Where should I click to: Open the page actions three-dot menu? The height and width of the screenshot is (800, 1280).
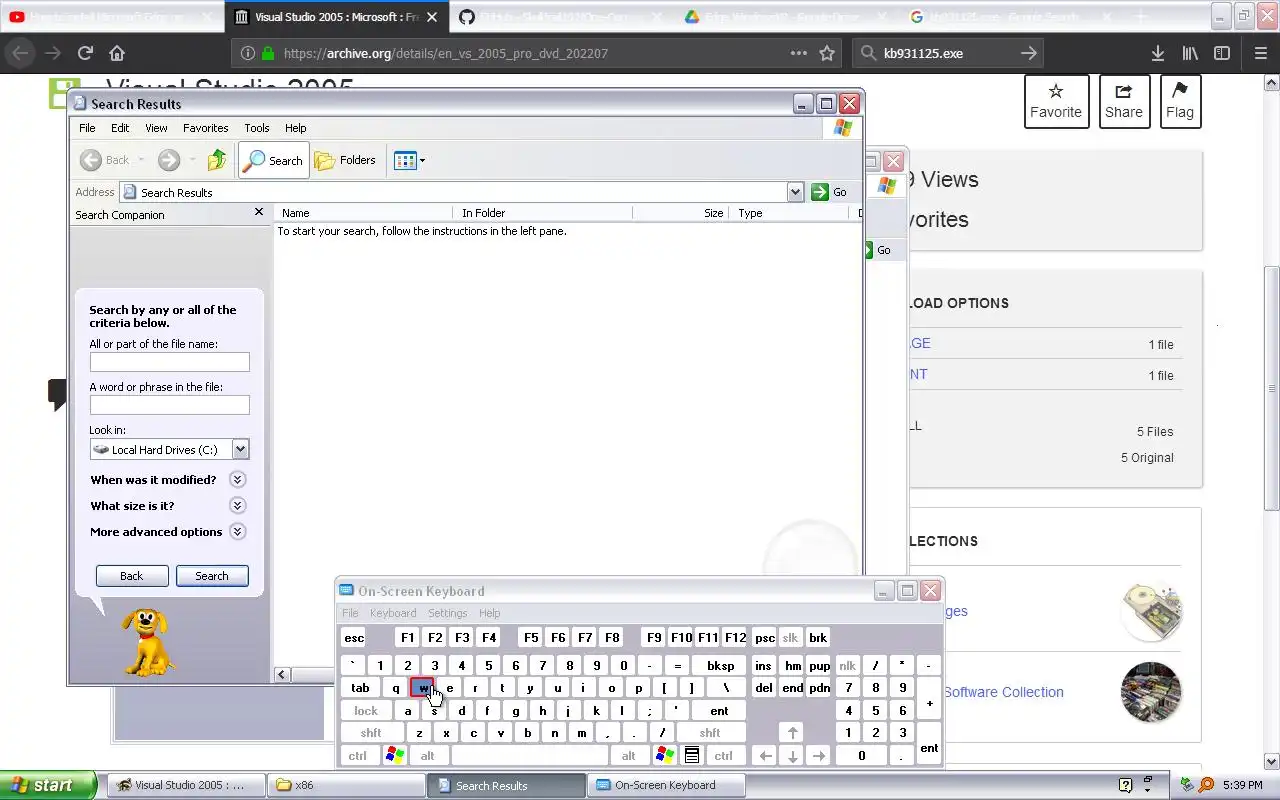798,53
